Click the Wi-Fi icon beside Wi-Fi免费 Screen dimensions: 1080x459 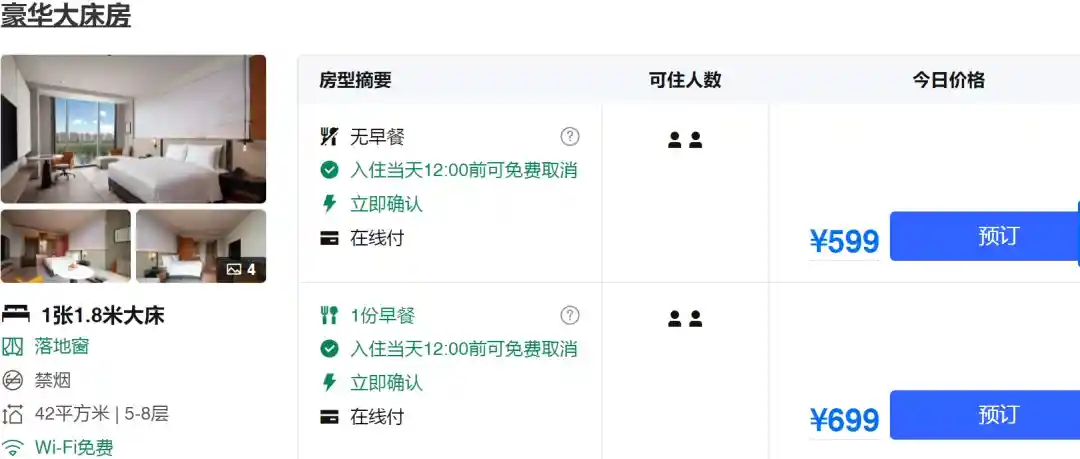(x=12, y=447)
